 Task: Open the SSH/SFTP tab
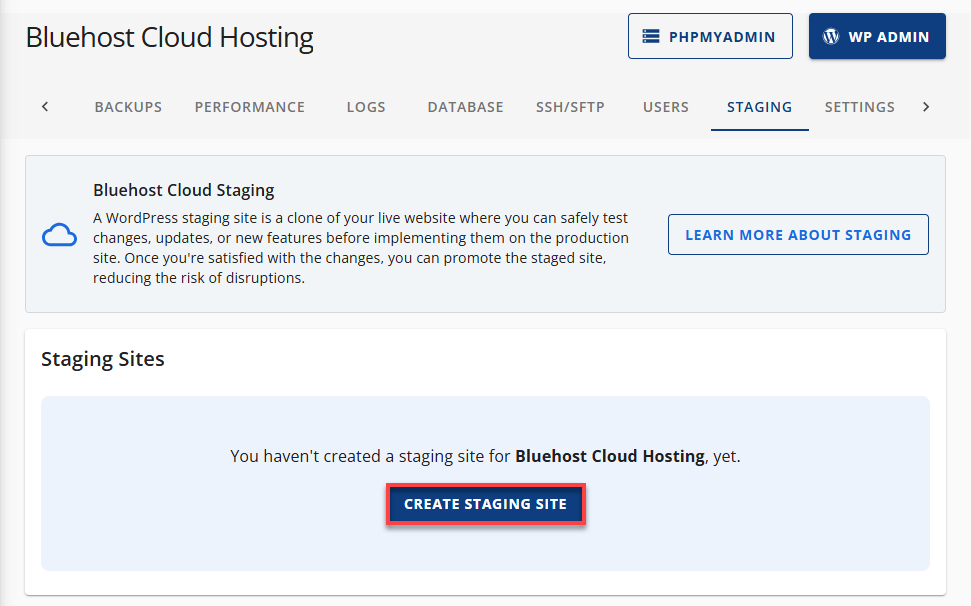pos(570,107)
